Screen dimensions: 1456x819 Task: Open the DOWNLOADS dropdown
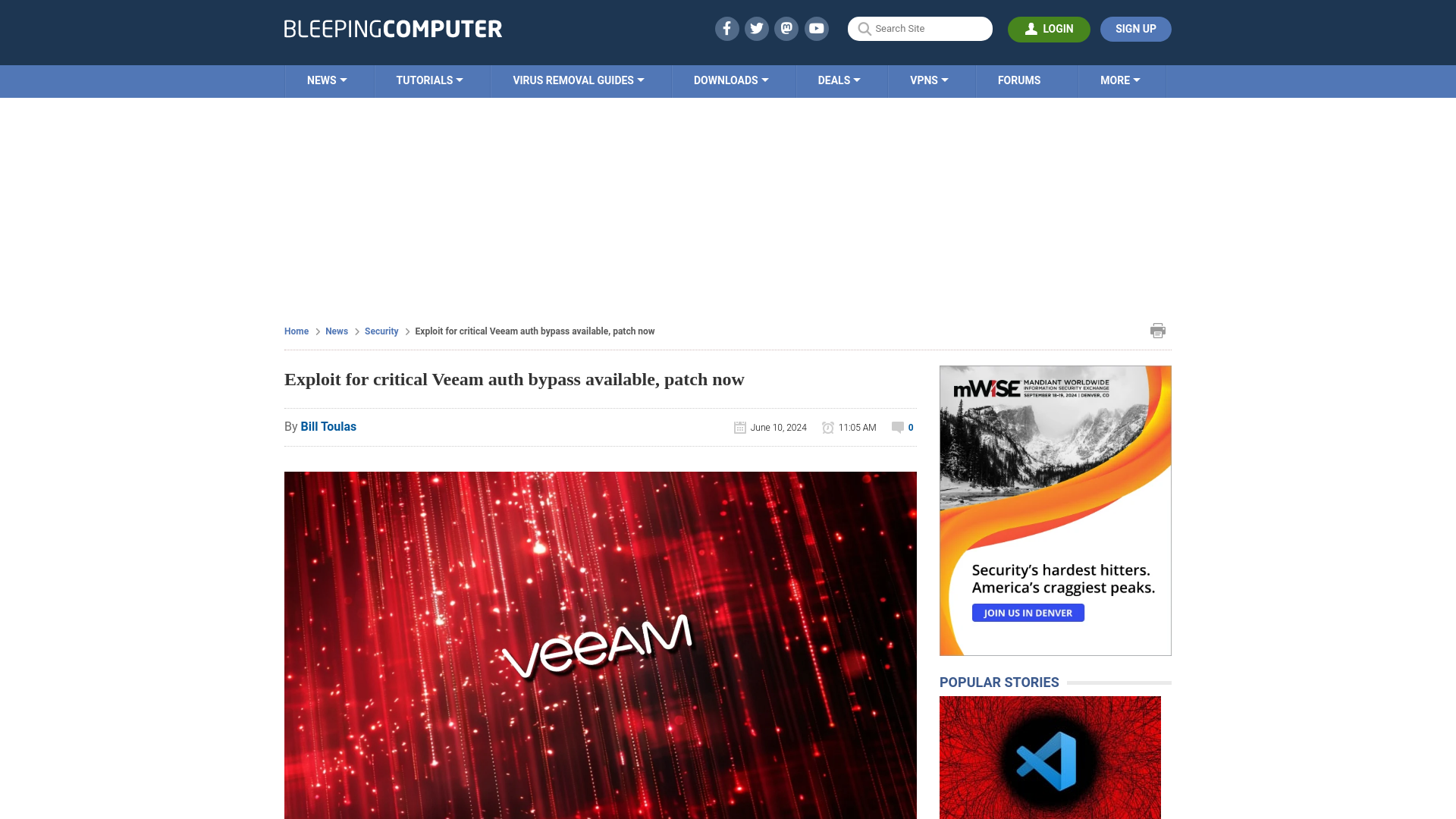click(730, 80)
